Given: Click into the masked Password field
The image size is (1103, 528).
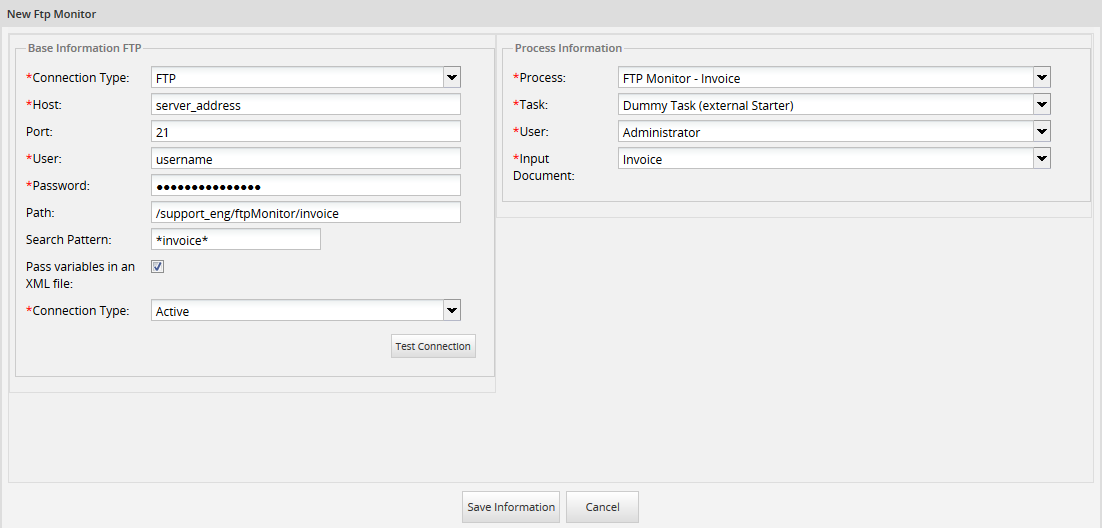Looking at the screenshot, I should click(x=305, y=186).
